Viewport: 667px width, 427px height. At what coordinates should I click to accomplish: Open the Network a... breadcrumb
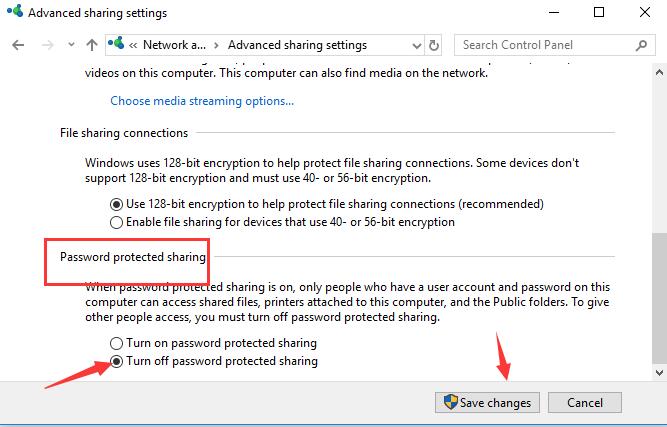[x=174, y=45]
